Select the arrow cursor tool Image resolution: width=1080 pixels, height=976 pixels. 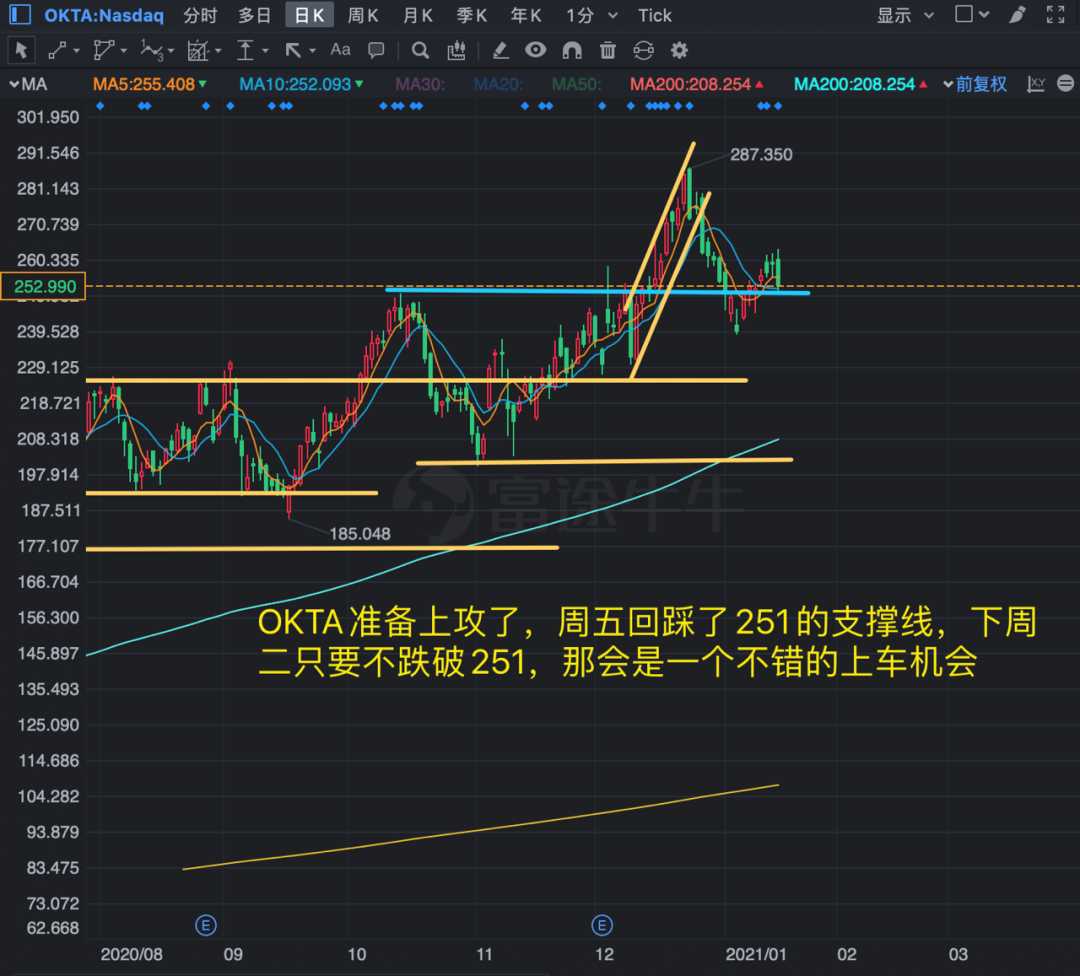(x=21, y=50)
